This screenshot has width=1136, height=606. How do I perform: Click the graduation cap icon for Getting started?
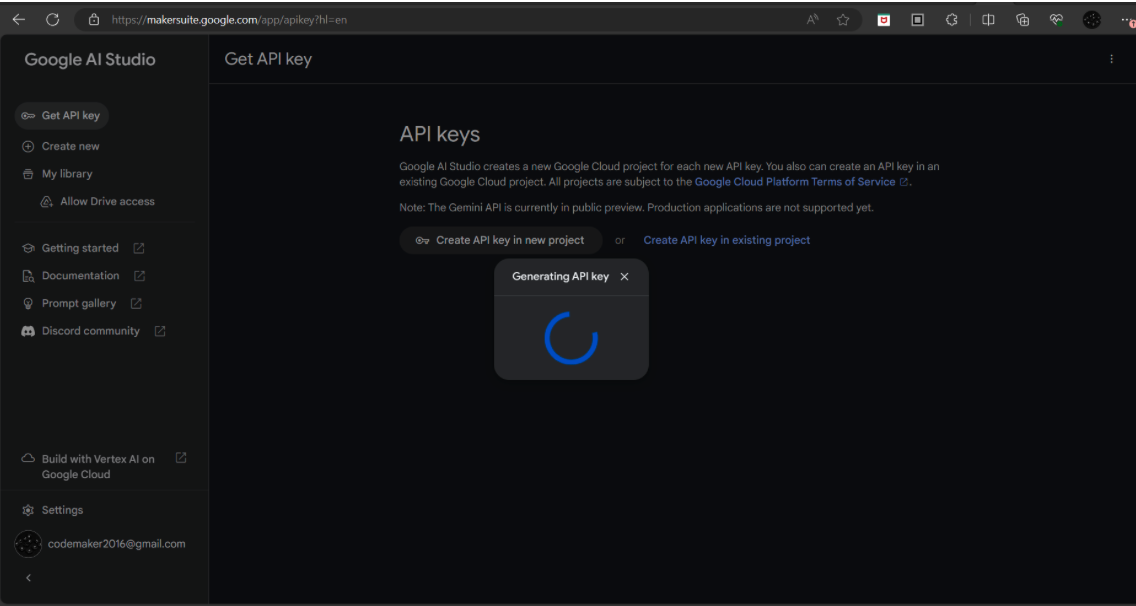[28, 248]
